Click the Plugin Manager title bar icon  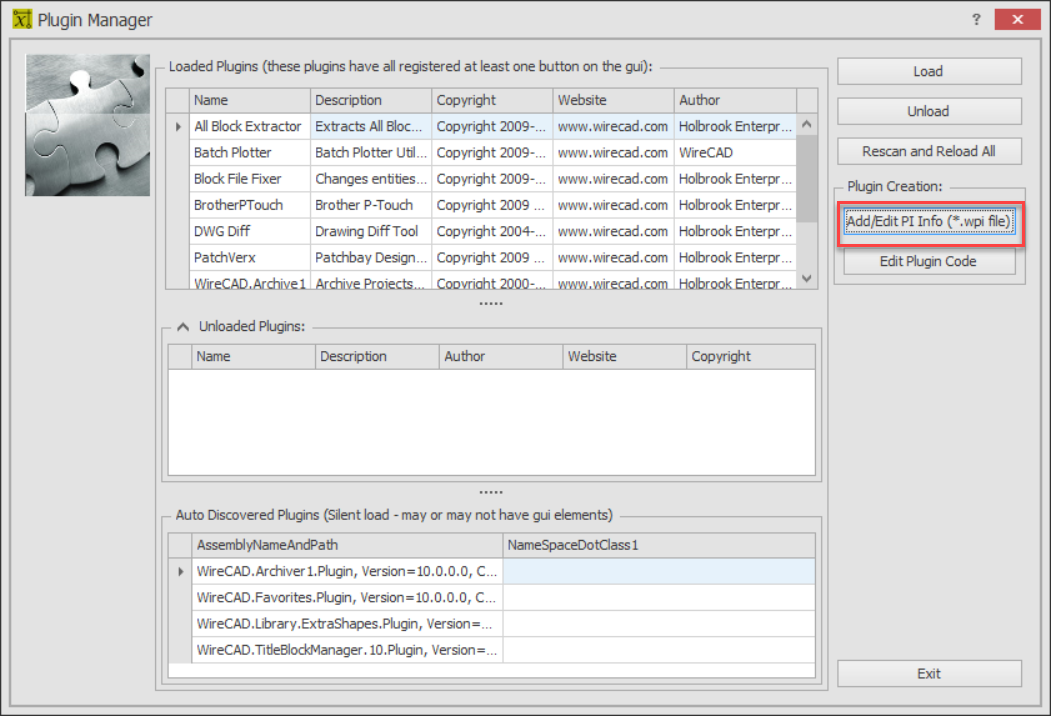22,19
